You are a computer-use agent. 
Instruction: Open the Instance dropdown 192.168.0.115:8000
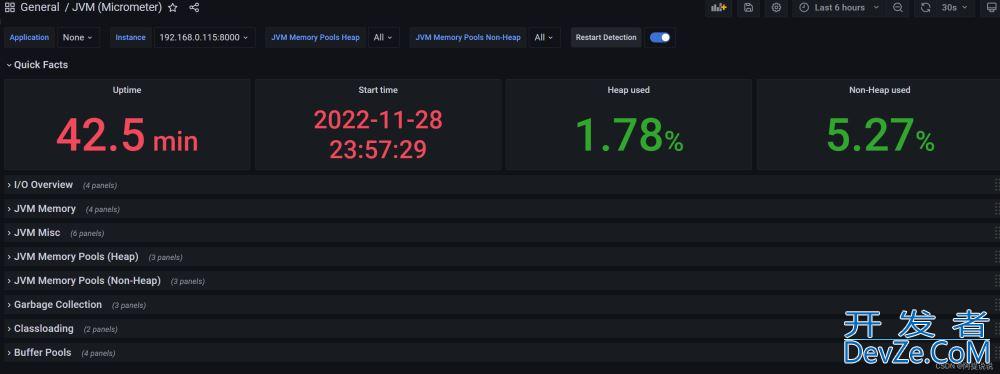(204, 37)
